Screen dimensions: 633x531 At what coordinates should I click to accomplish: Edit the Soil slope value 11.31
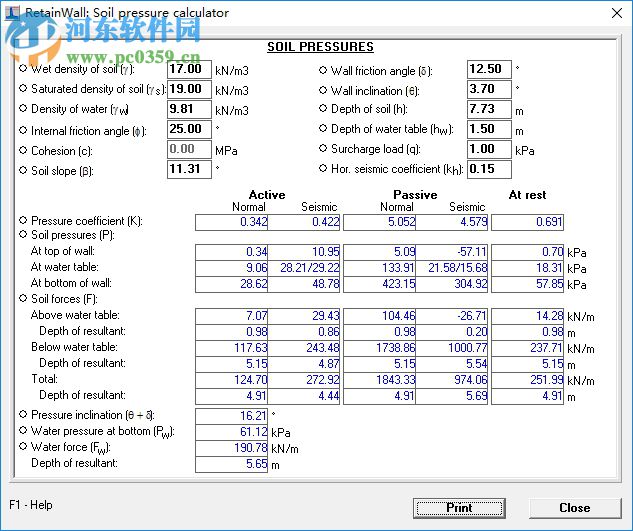point(189,169)
